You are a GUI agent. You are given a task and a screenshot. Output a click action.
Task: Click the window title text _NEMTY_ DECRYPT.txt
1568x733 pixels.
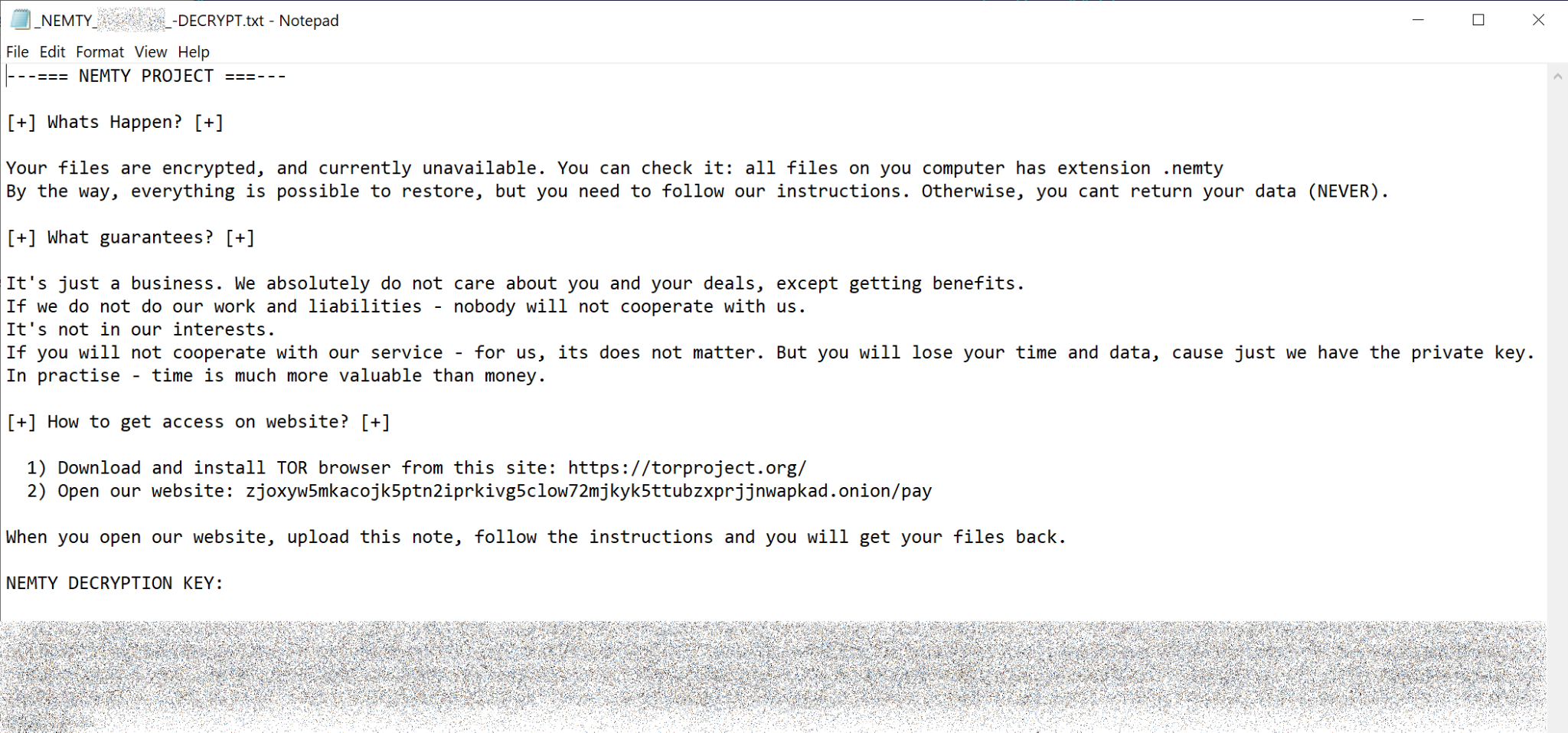pos(186,21)
